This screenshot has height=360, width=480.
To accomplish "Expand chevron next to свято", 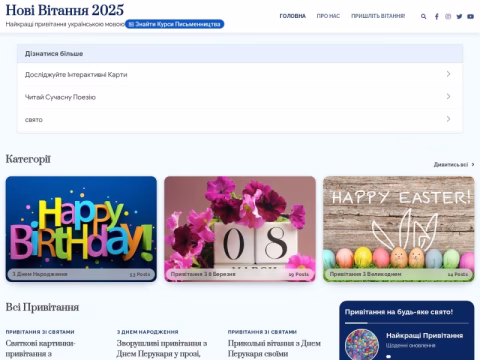I will (448, 119).
